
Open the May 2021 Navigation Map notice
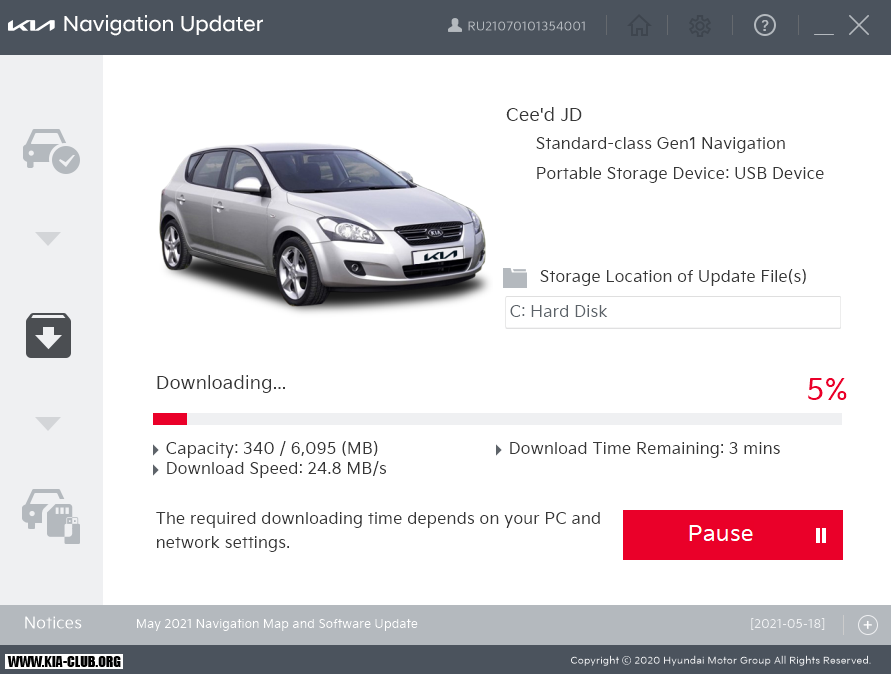pyautogui.click(x=277, y=624)
